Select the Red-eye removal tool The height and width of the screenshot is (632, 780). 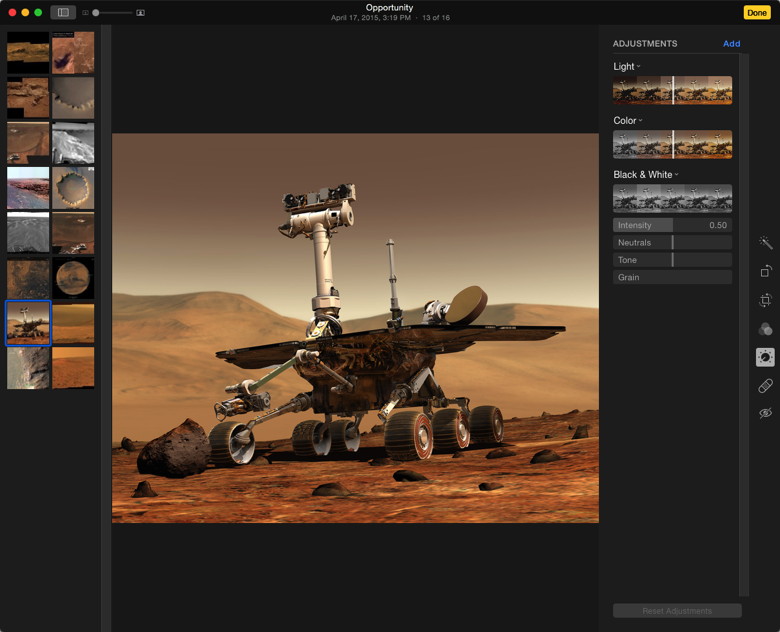point(765,413)
